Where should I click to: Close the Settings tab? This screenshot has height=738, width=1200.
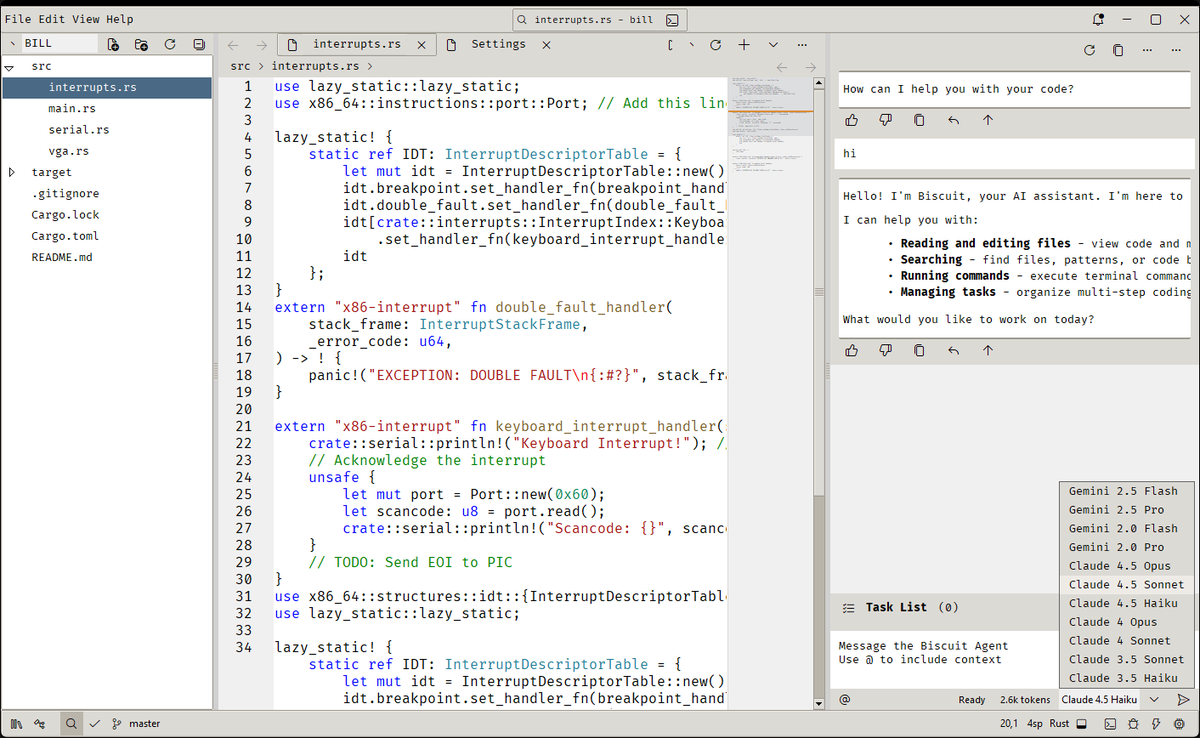(547, 45)
